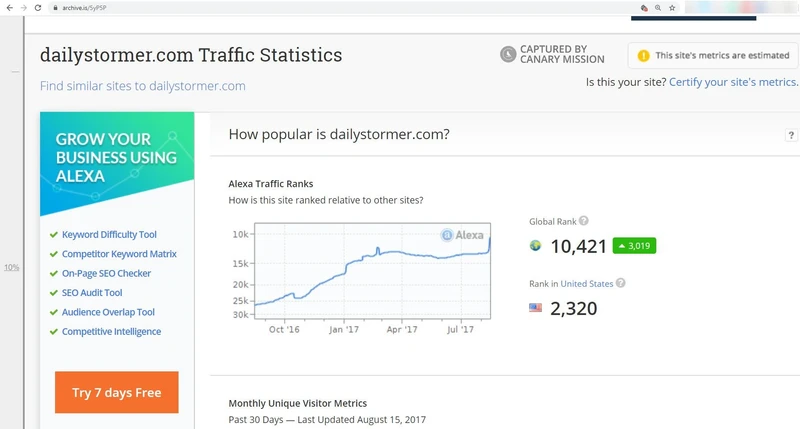Viewport: 800px width, 429px height.
Task: Click the zoom magnifier icon in the address bar
Action: click(x=658, y=8)
